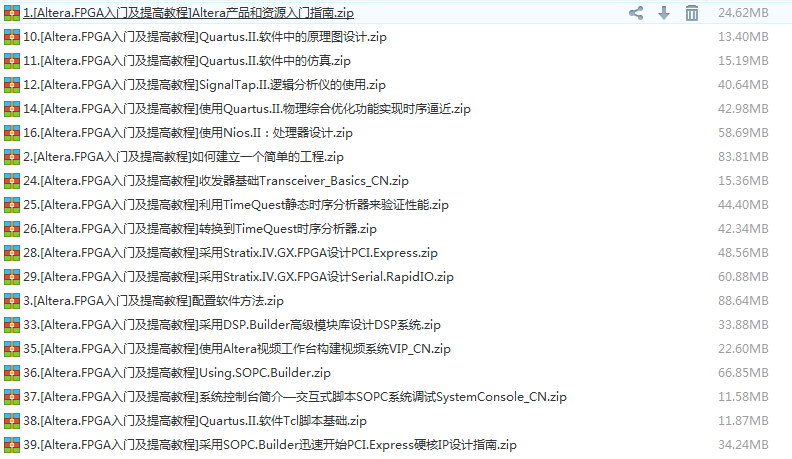Click the 44.40MB size value
The height and width of the screenshot is (459, 792).
(743, 205)
